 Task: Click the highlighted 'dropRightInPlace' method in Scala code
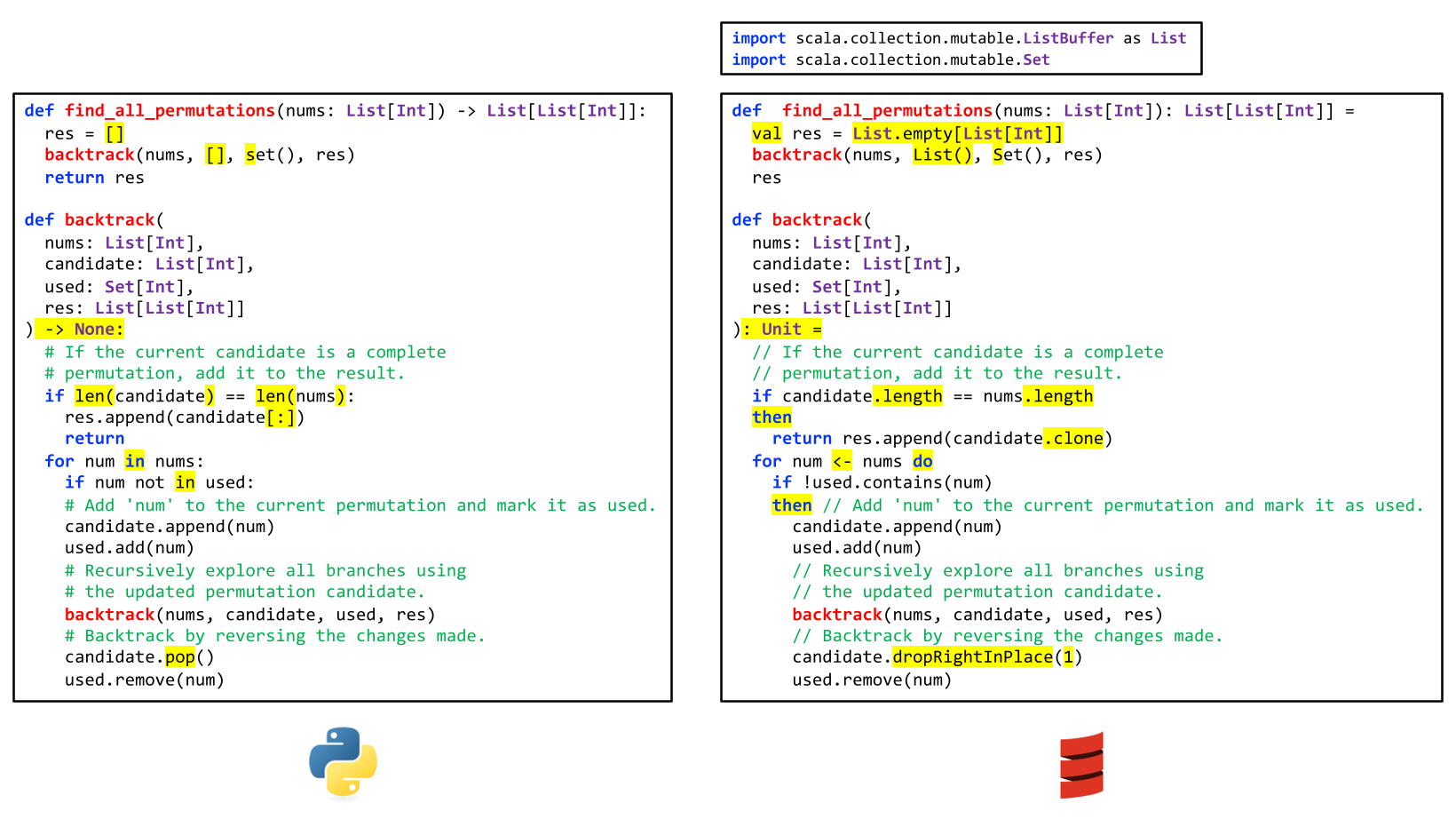[972, 657]
